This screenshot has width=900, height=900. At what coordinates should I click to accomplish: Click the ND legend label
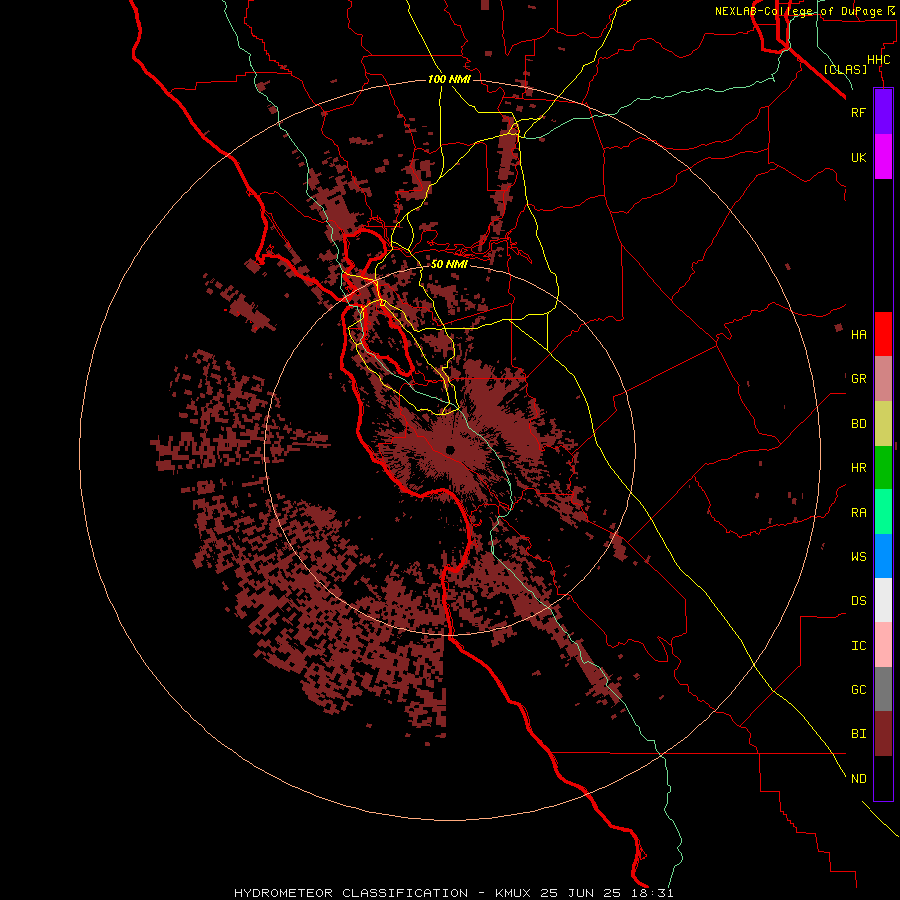858,779
